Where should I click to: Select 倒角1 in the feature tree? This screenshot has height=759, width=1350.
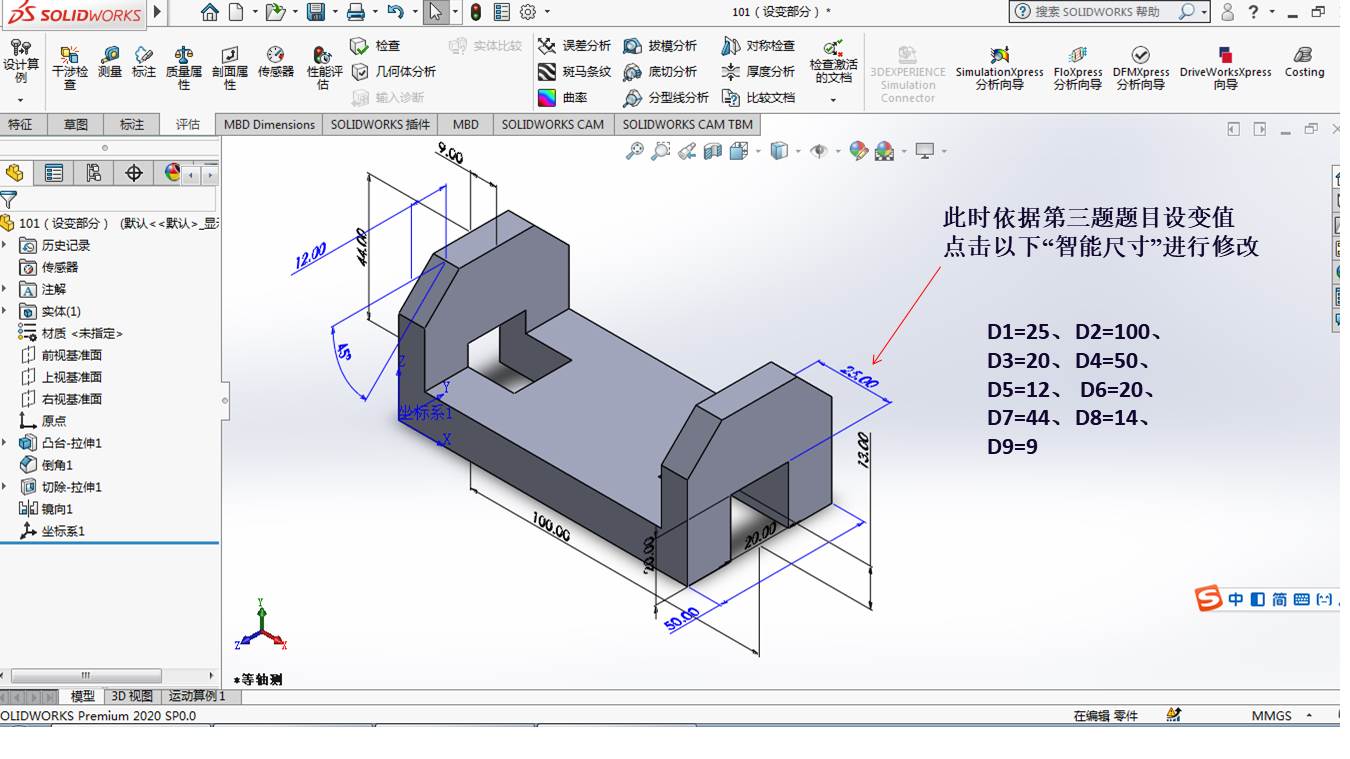point(47,465)
